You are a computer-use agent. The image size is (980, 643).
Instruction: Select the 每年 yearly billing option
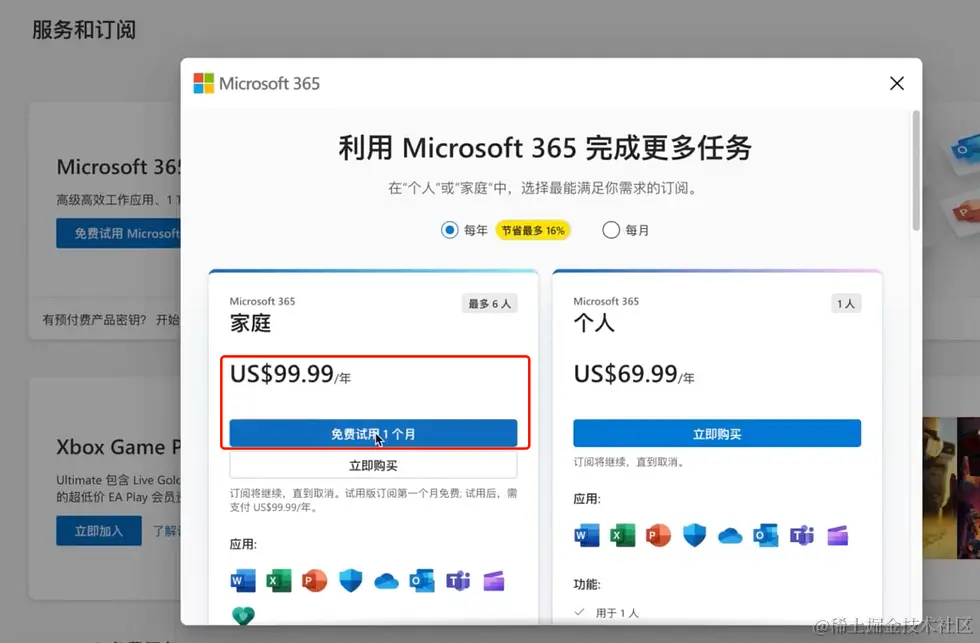(449, 230)
